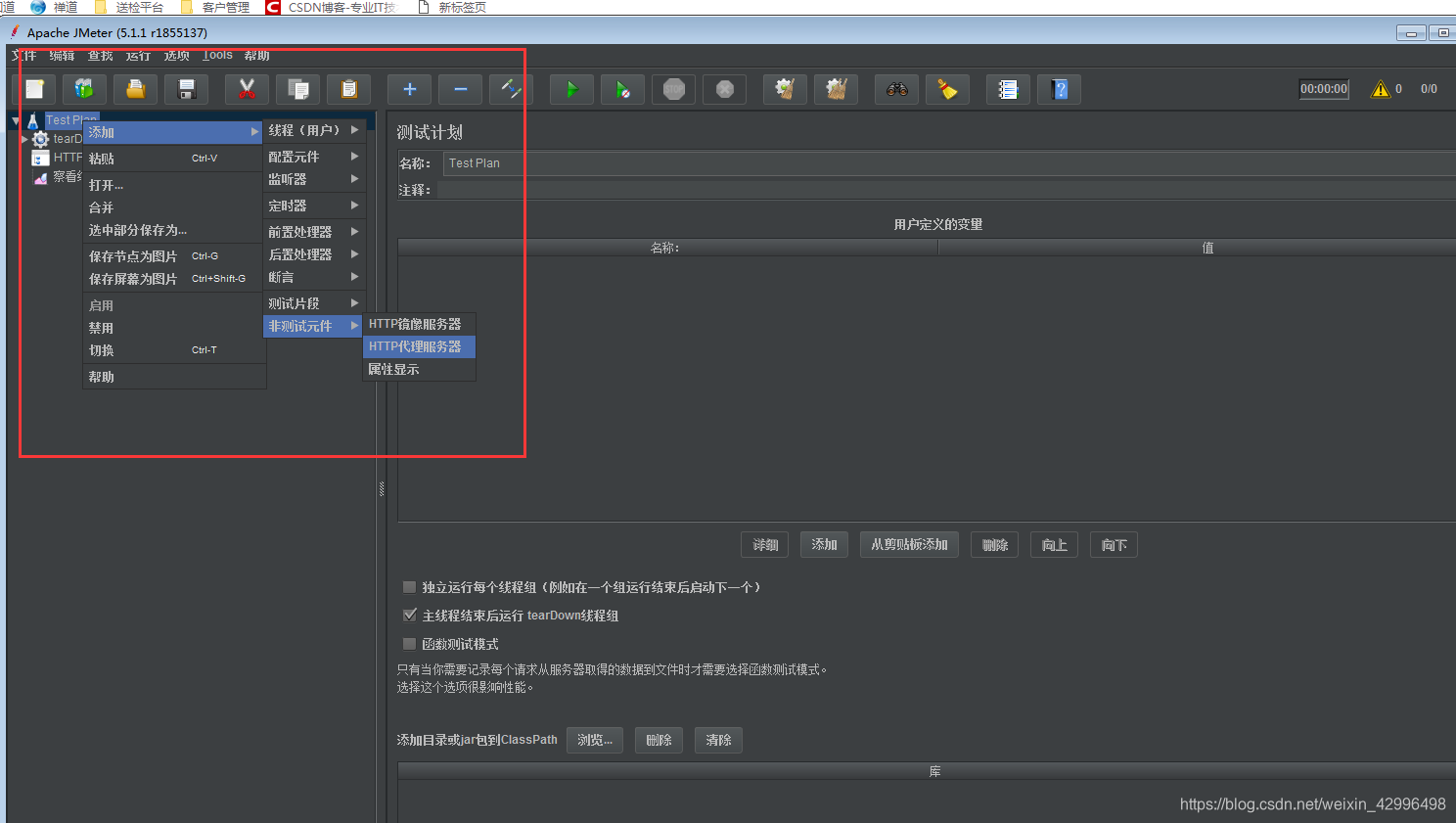Cut using the scissors toolbar icon

pyautogui.click(x=247, y=89)
